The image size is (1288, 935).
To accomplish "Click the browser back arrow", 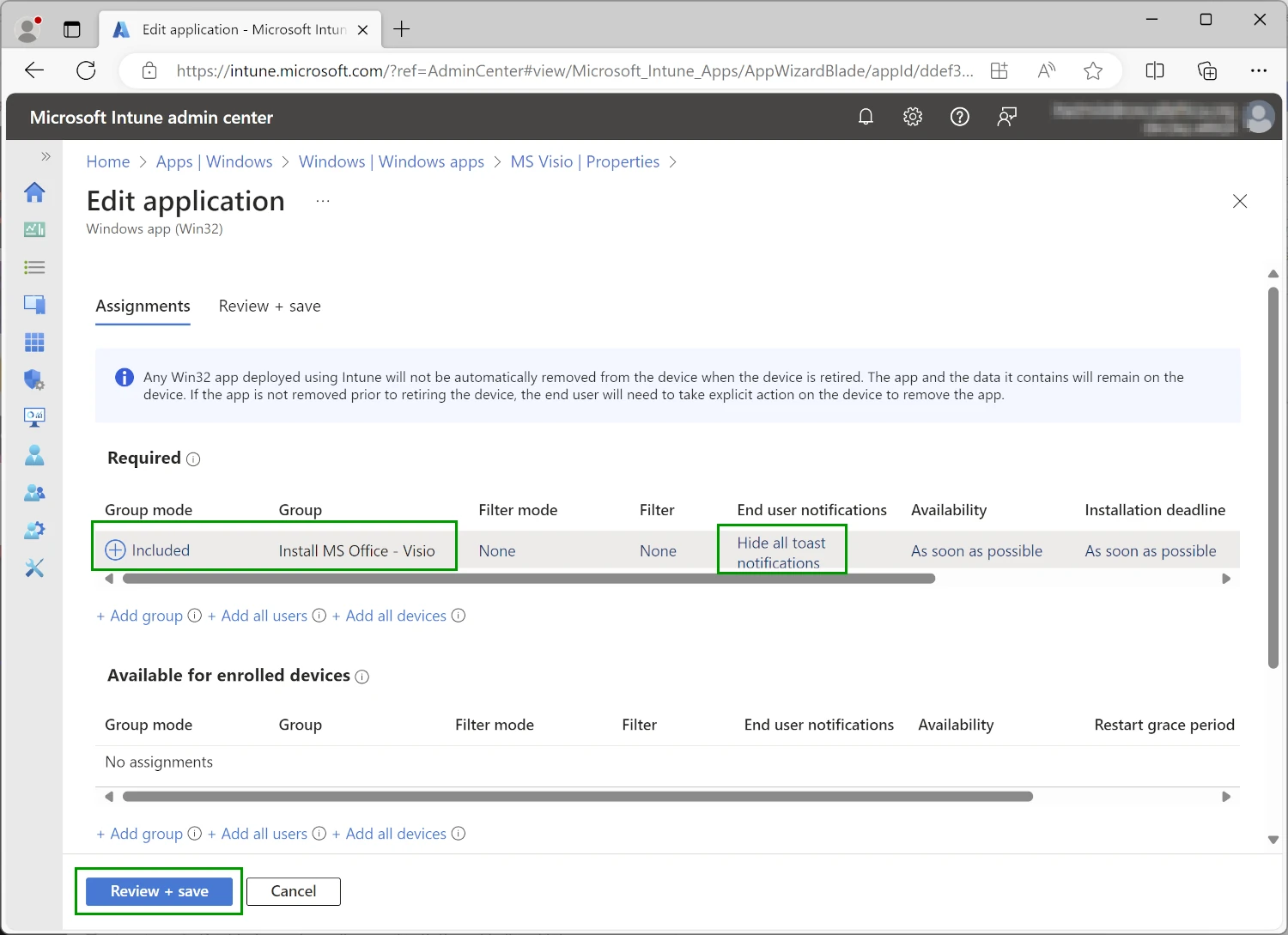I will (x=34, y=70).
